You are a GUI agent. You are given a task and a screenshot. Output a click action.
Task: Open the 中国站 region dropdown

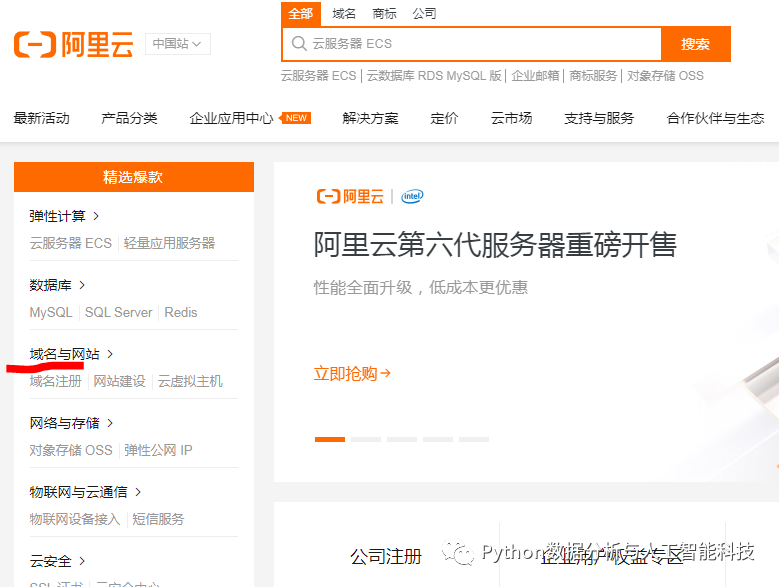pos(178,44)
